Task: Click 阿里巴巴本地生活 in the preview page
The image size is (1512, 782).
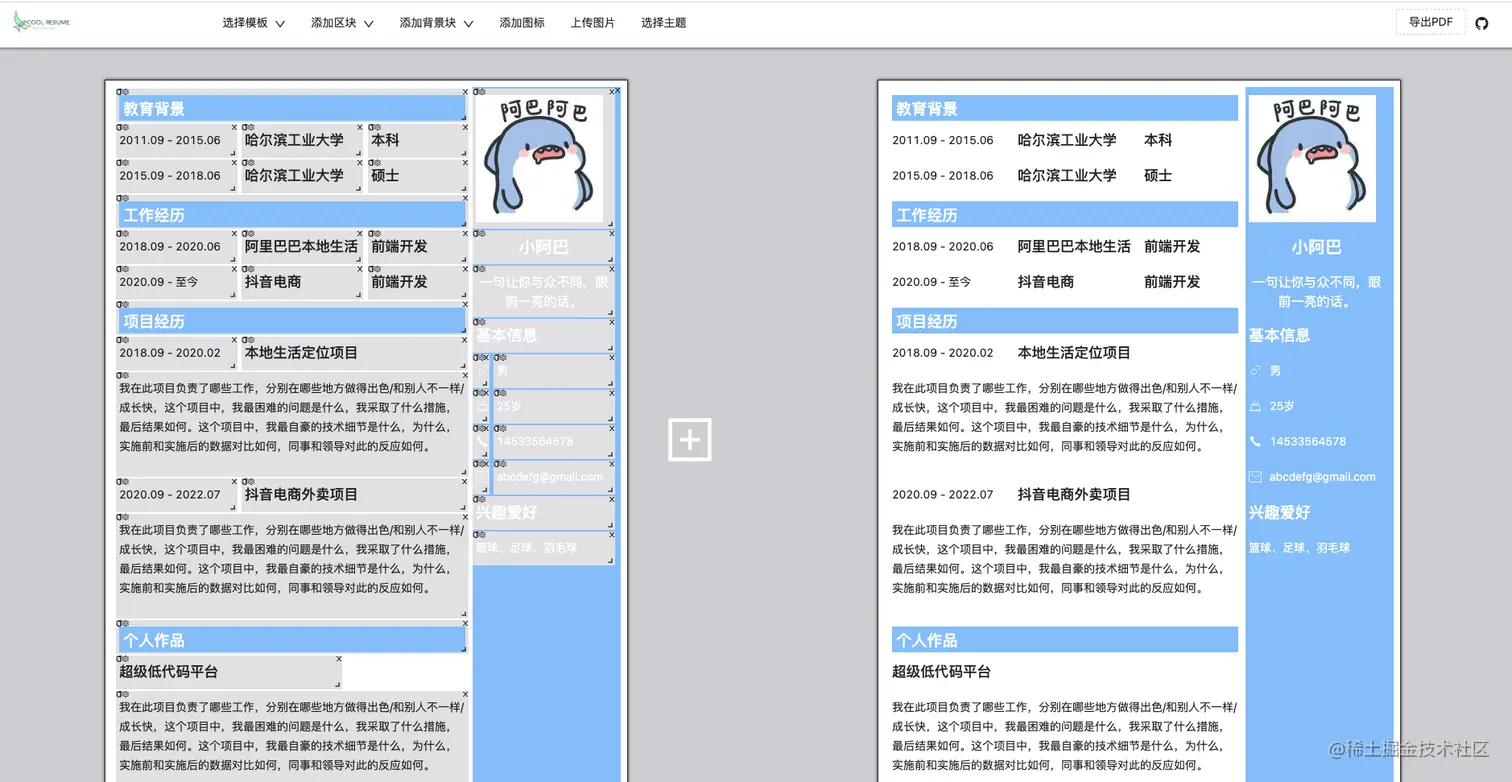Action: pyautogui.click(x=1074, y=247)
